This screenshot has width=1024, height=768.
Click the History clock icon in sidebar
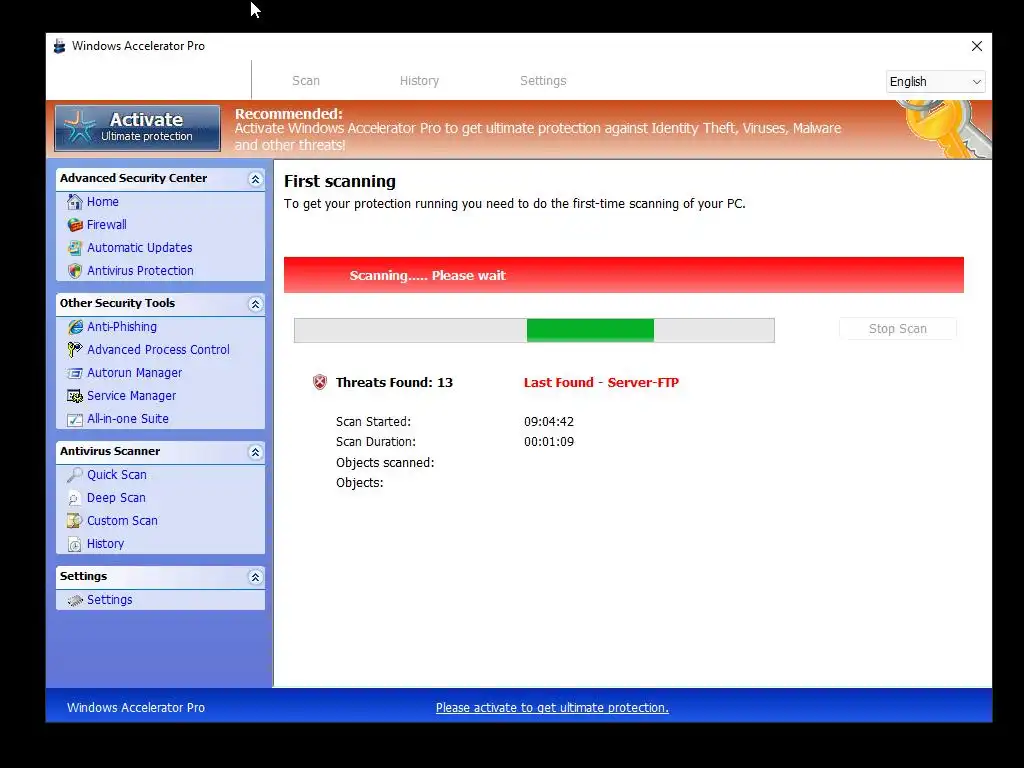coord(75,544)
